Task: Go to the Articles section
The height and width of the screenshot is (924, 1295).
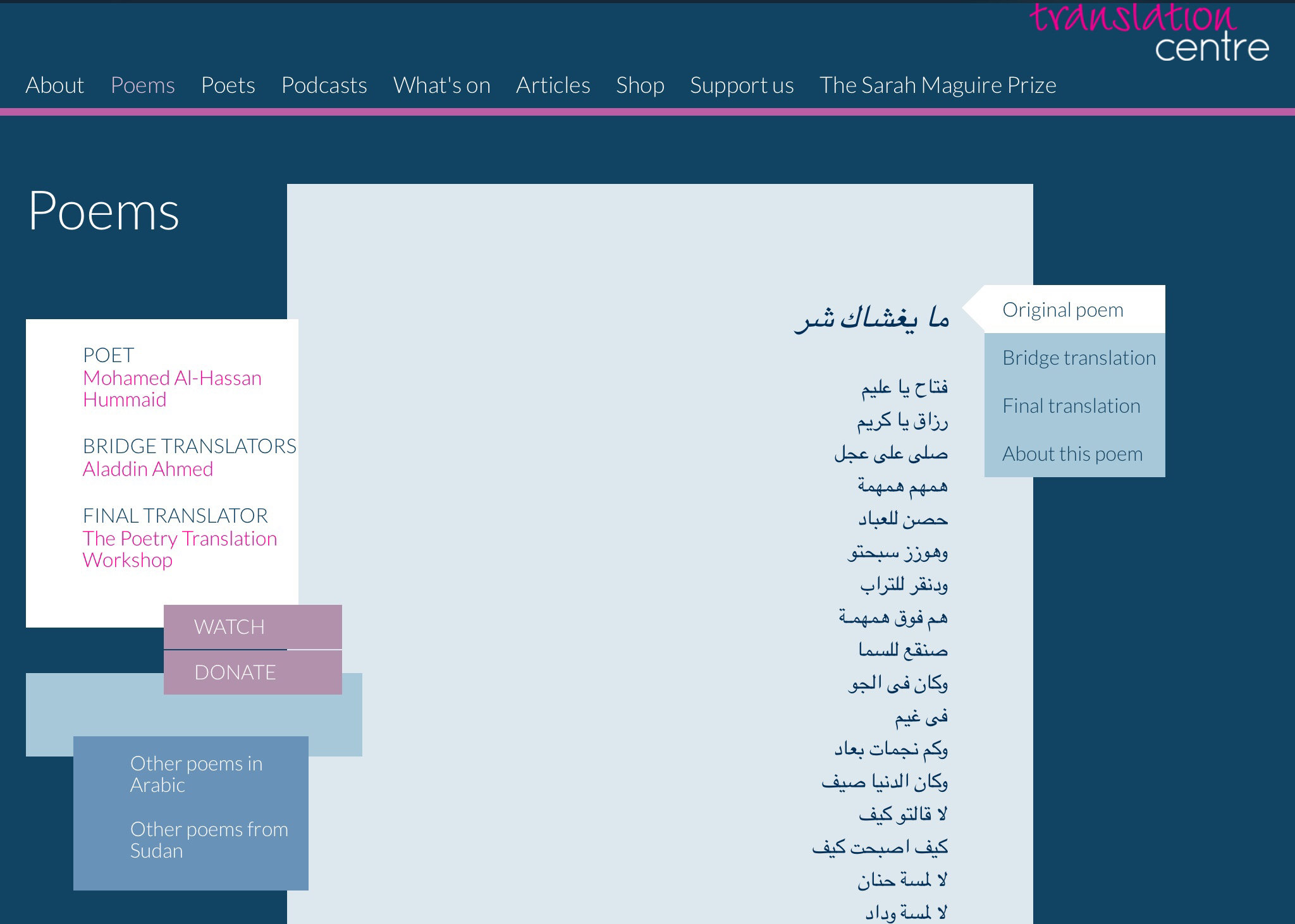Action: click(x=553, y=85)
